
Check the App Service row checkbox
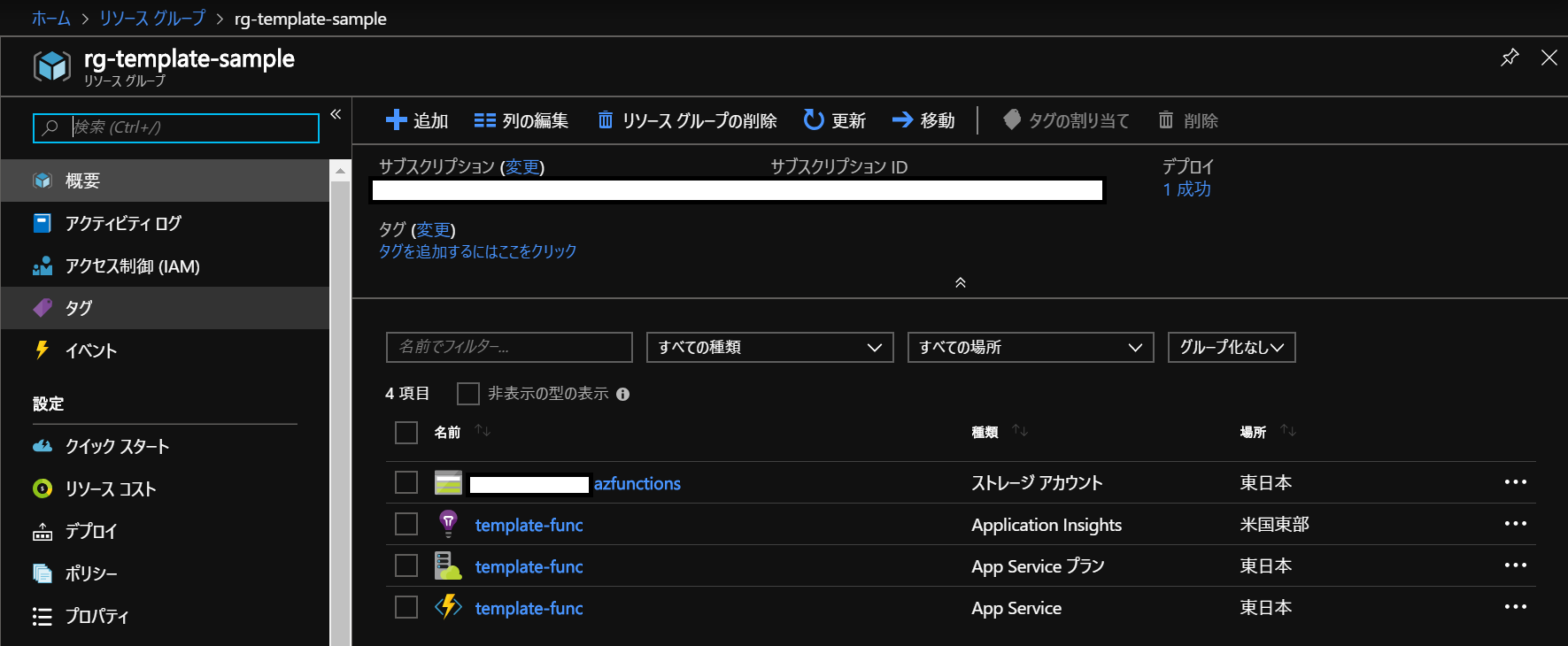[406, 607]
